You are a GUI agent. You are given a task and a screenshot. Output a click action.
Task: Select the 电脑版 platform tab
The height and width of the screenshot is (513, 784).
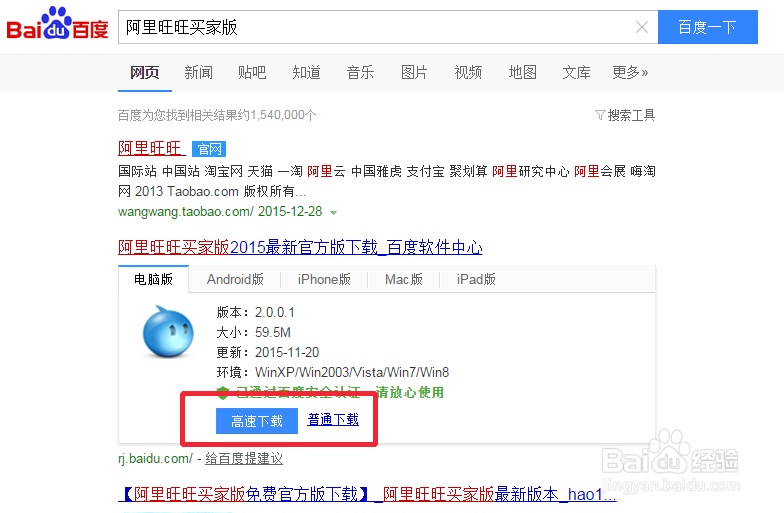[x=154, y=279]
